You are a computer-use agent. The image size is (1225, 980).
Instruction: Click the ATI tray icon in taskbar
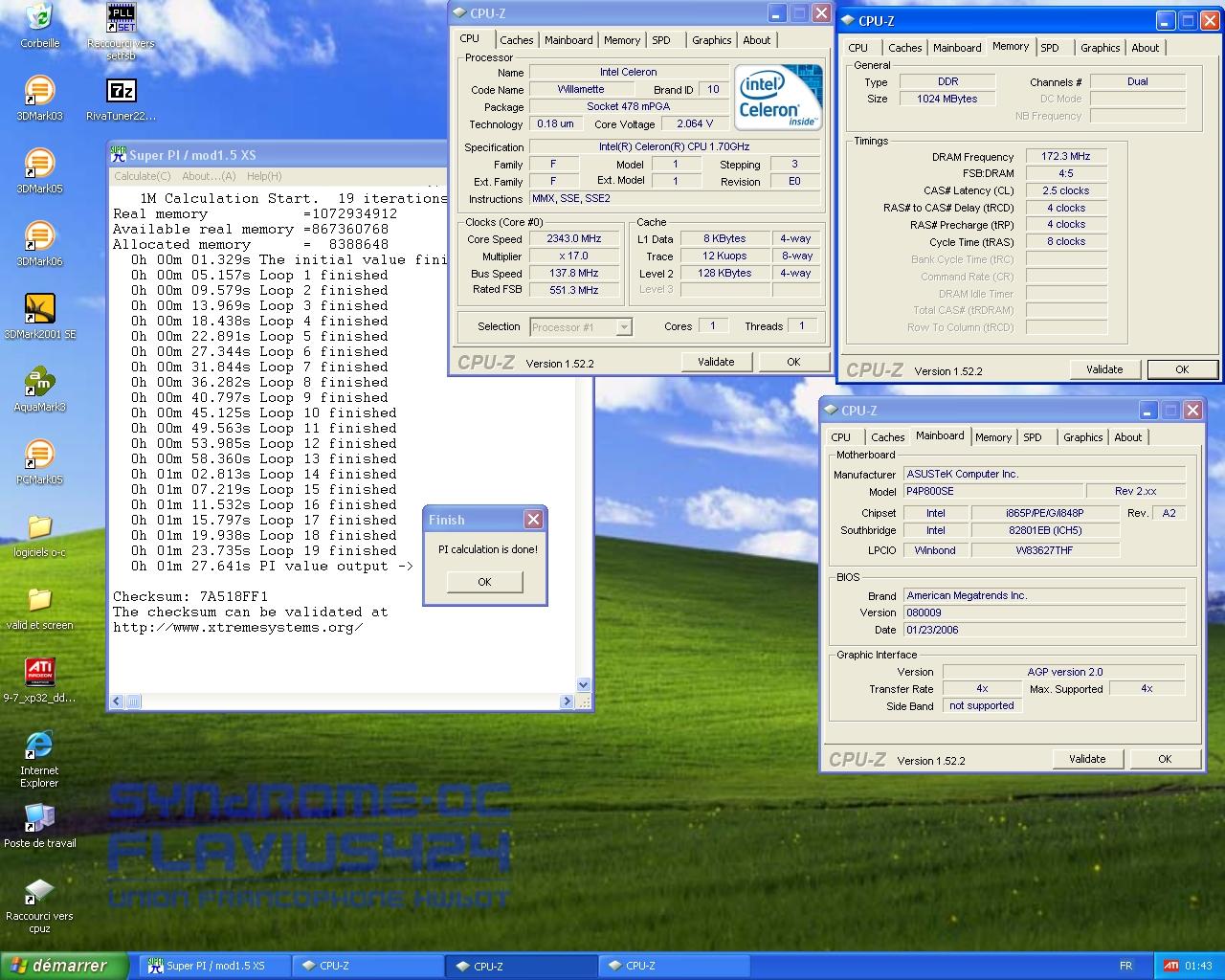1171,966
